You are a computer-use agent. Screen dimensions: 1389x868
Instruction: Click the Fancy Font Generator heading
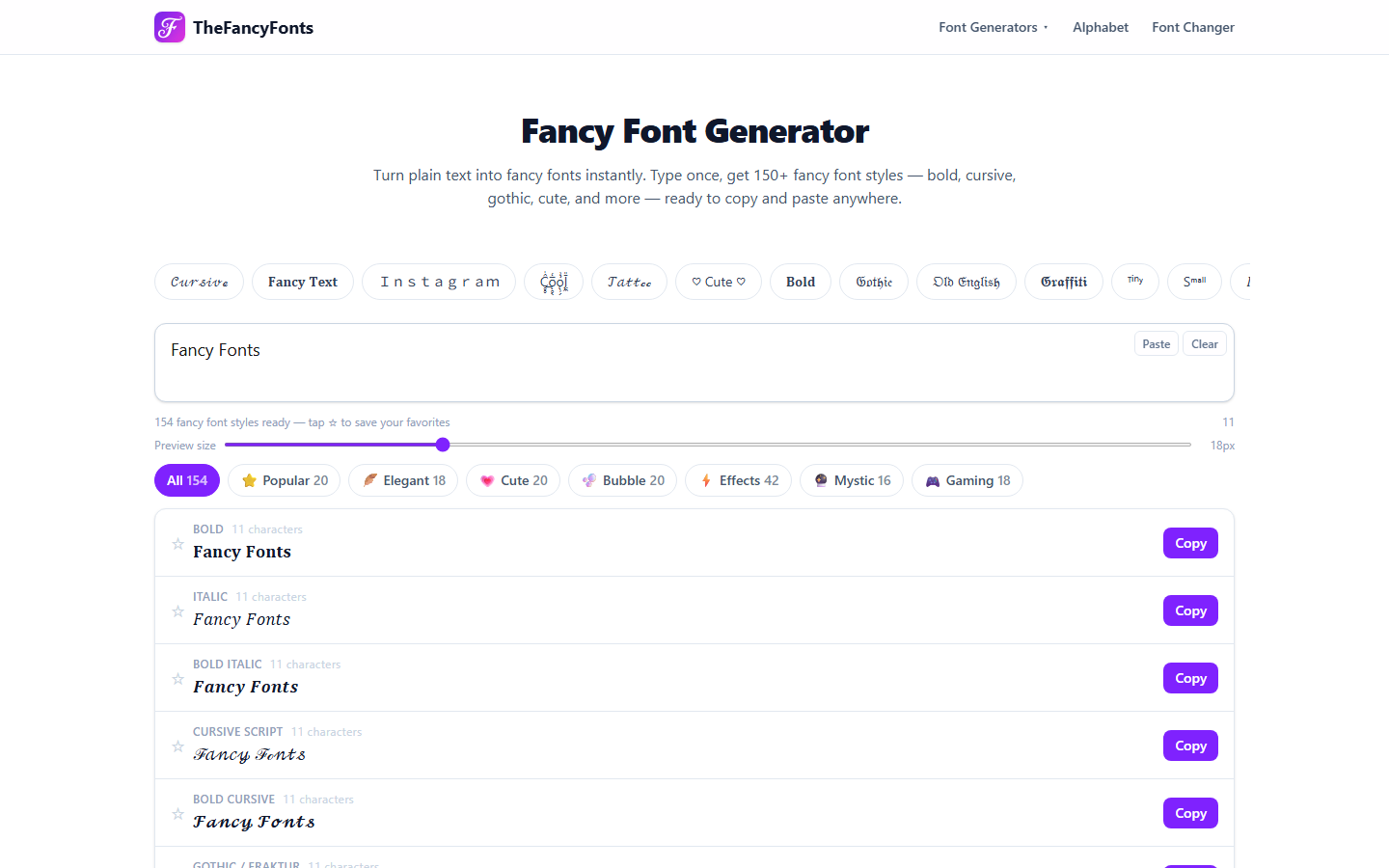click(x=694, y=130)
